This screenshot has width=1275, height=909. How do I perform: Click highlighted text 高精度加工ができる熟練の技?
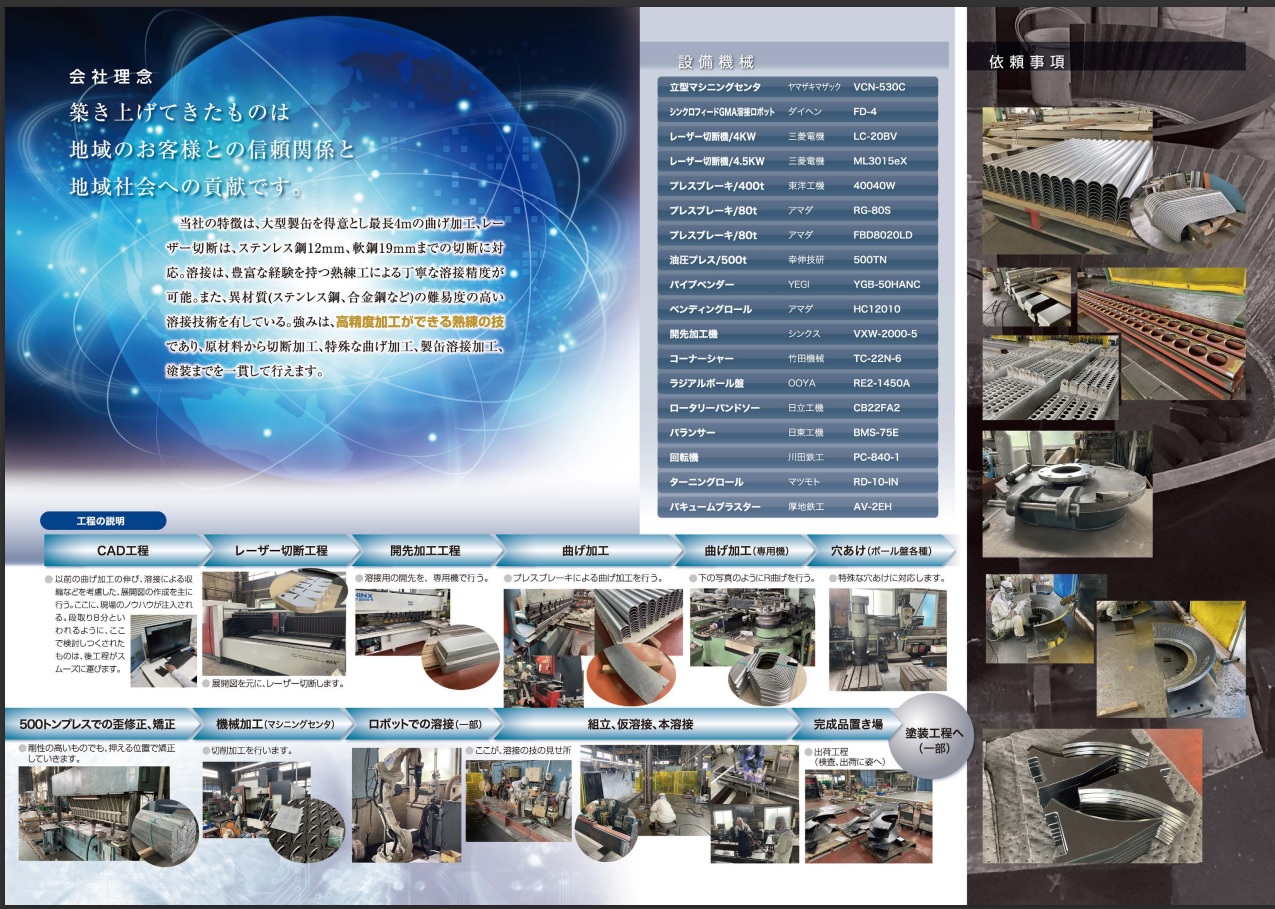click(x=420, y=322)
